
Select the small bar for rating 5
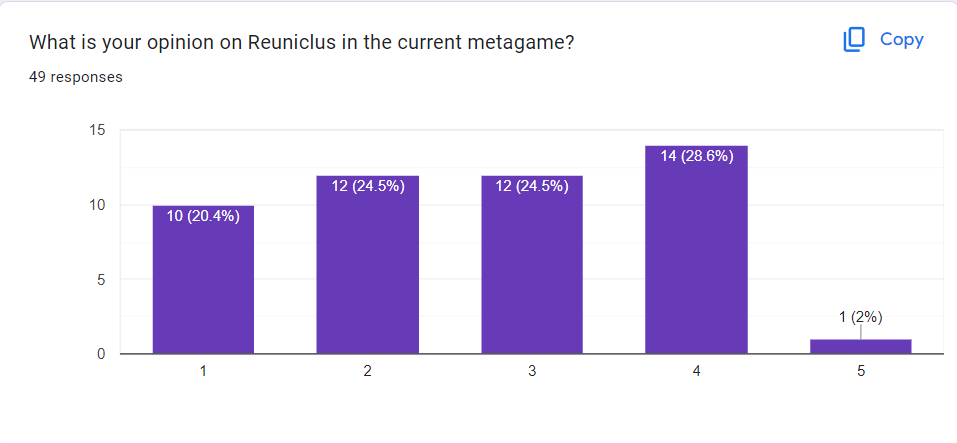[x=861, y=346]
